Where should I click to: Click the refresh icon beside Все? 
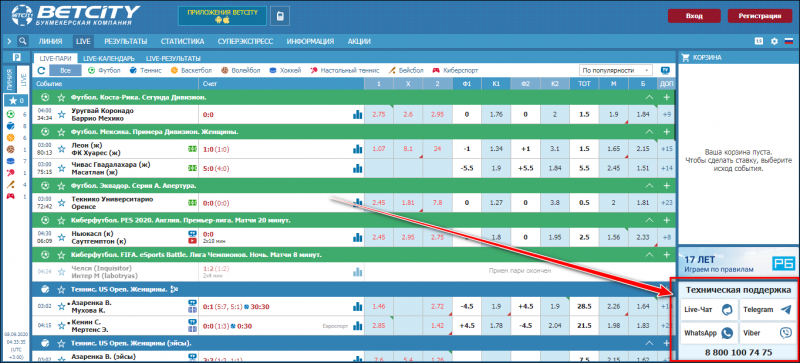point(41,70)
